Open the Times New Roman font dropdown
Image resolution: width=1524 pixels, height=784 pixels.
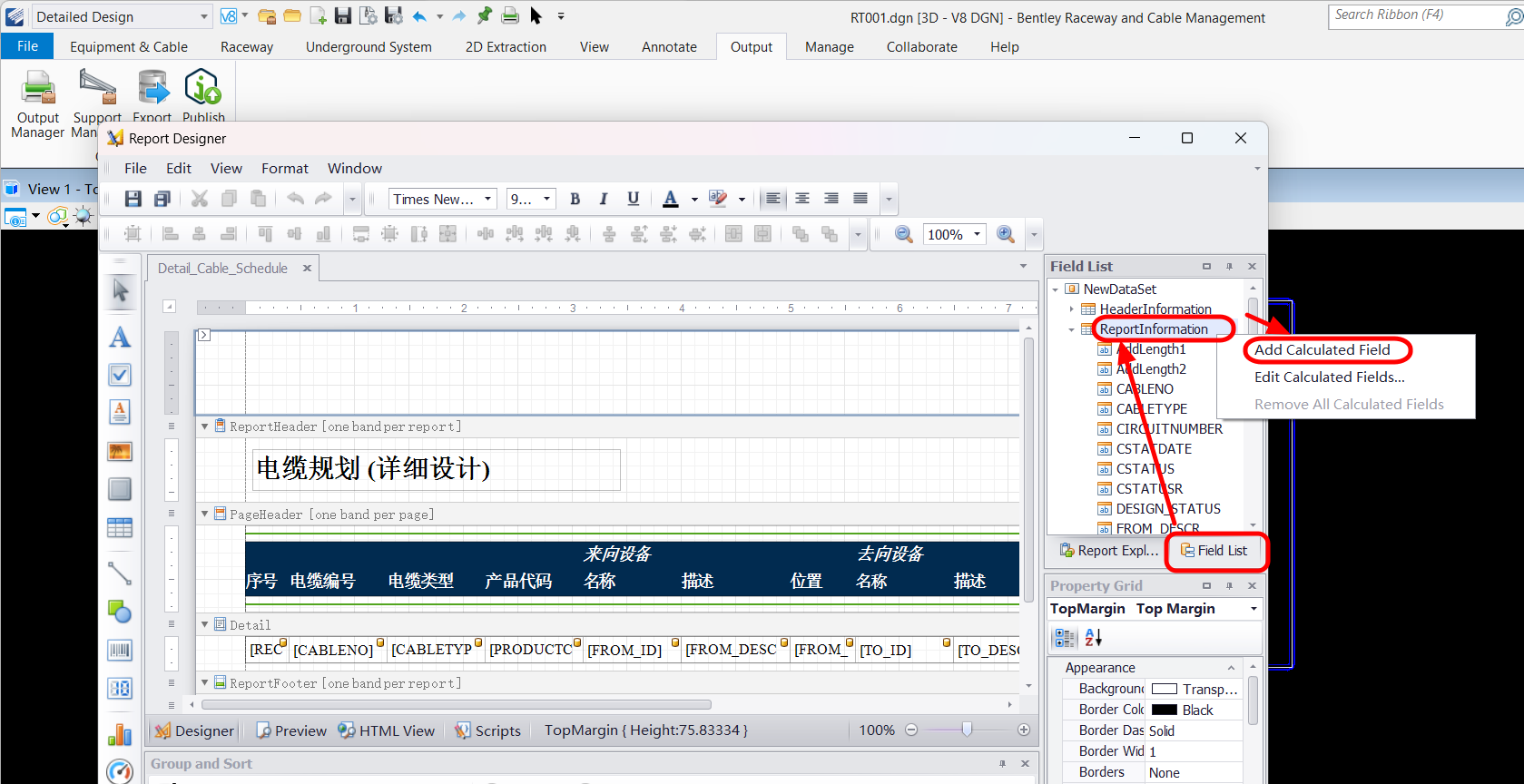pos(487,199)
